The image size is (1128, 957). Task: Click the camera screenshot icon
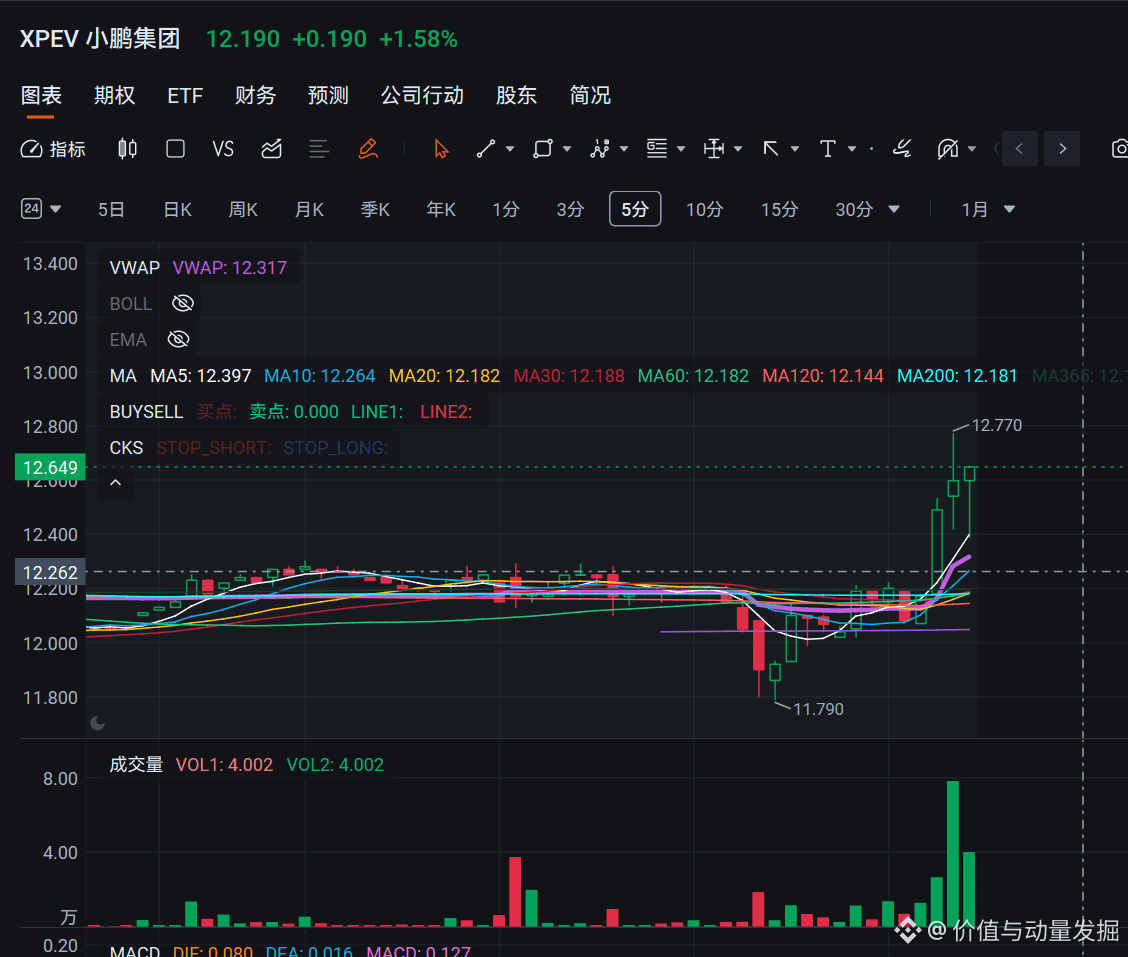point(1119,149)
